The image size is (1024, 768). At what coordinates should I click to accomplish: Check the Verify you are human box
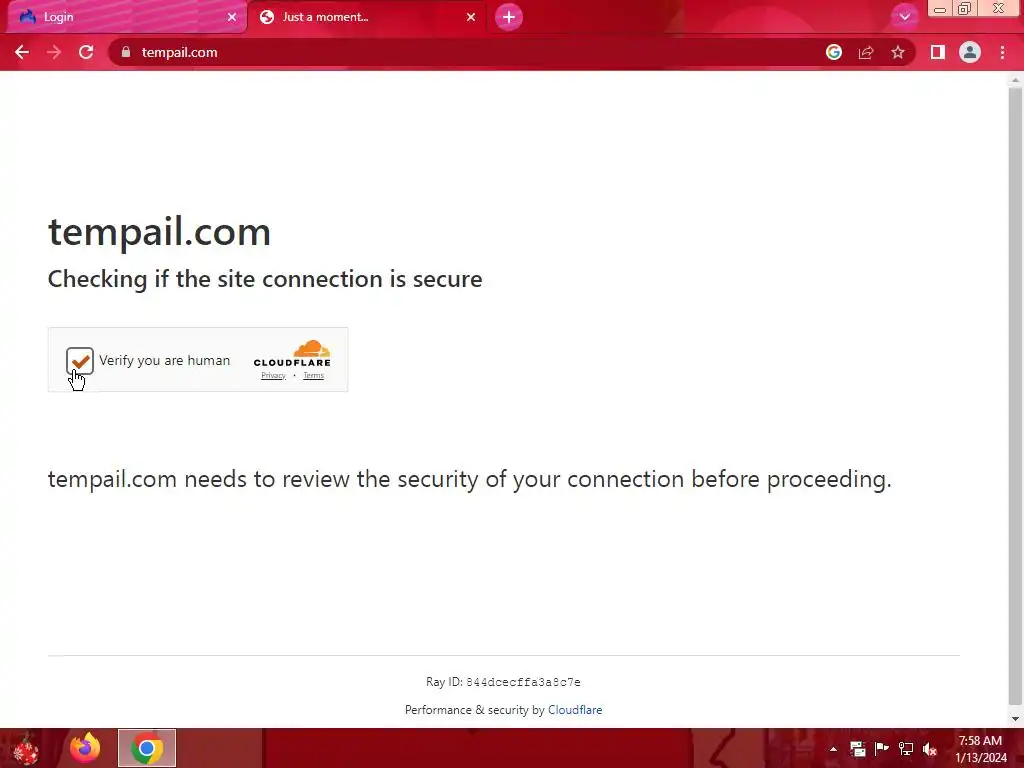80,360
